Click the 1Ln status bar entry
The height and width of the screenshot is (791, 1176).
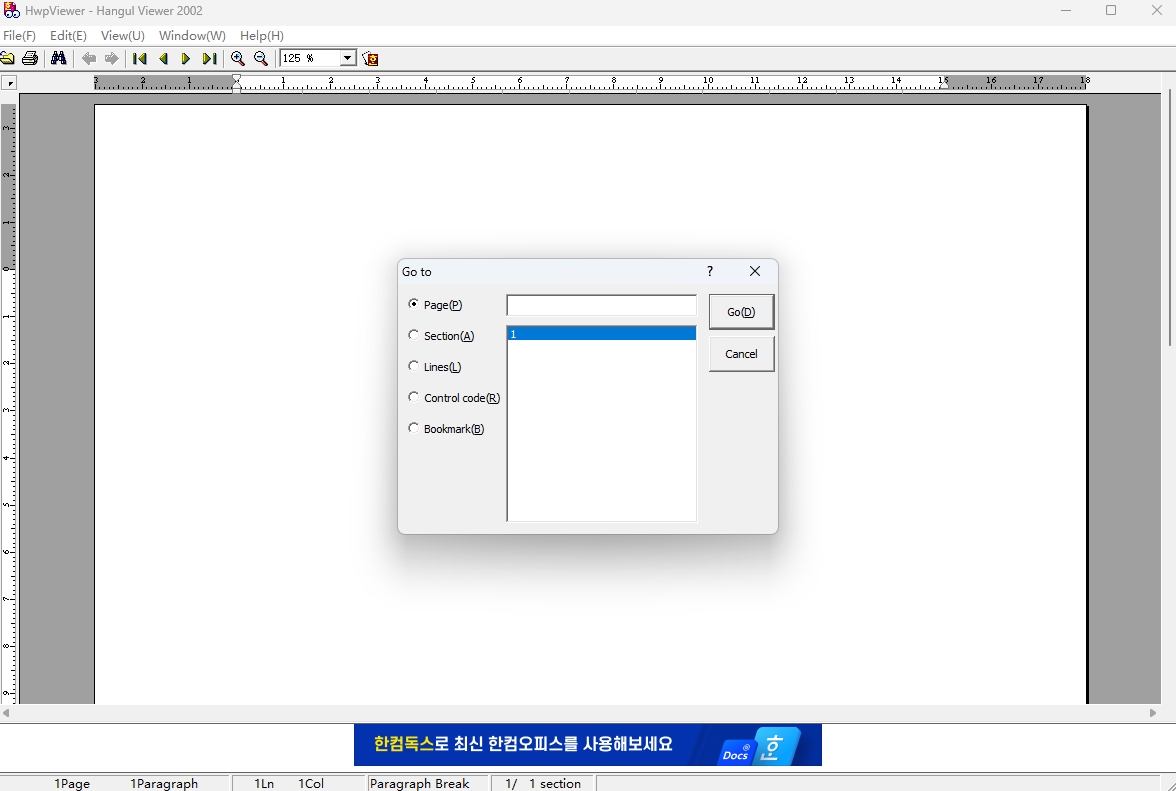(264, 784)
